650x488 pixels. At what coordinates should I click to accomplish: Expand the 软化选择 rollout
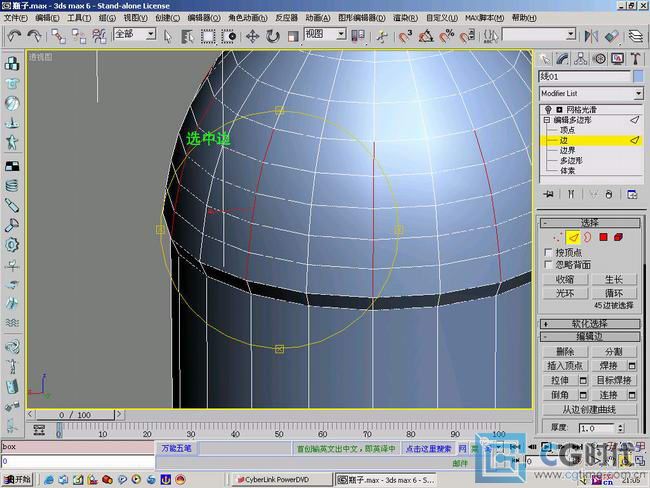(589, 324)
